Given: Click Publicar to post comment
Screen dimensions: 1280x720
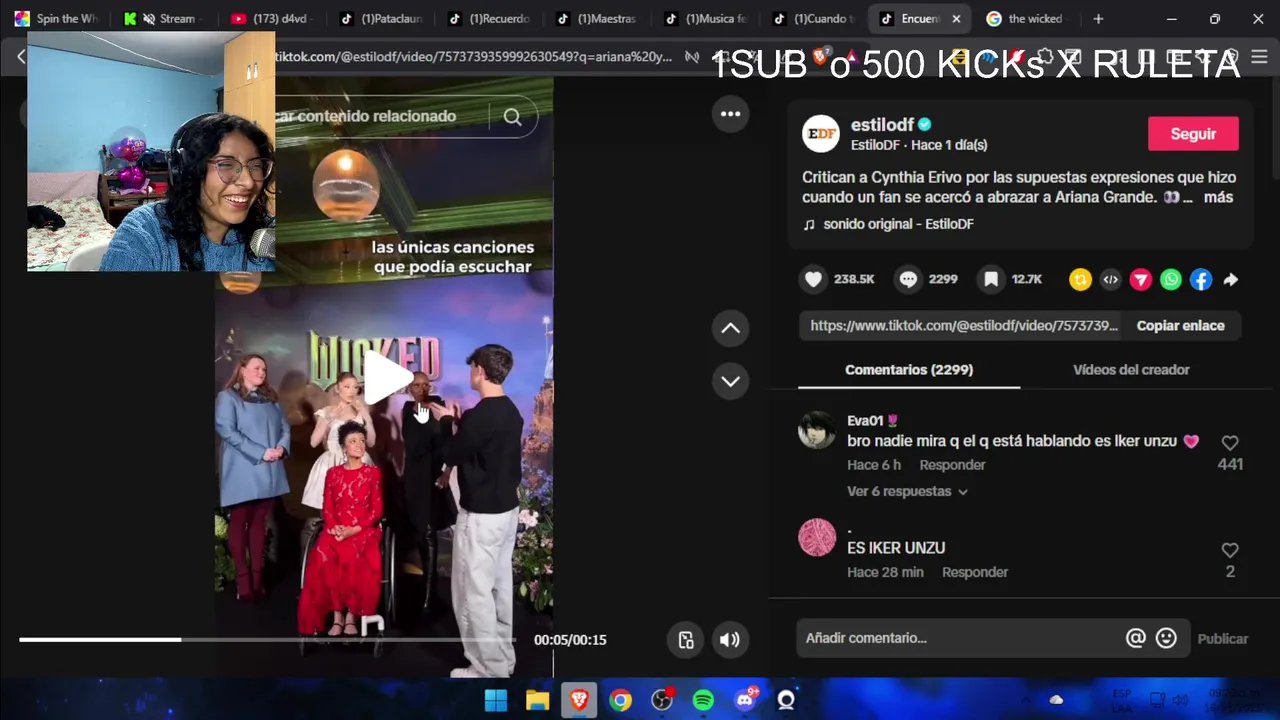Looking at the screenshot, I should coord(1222,639).
